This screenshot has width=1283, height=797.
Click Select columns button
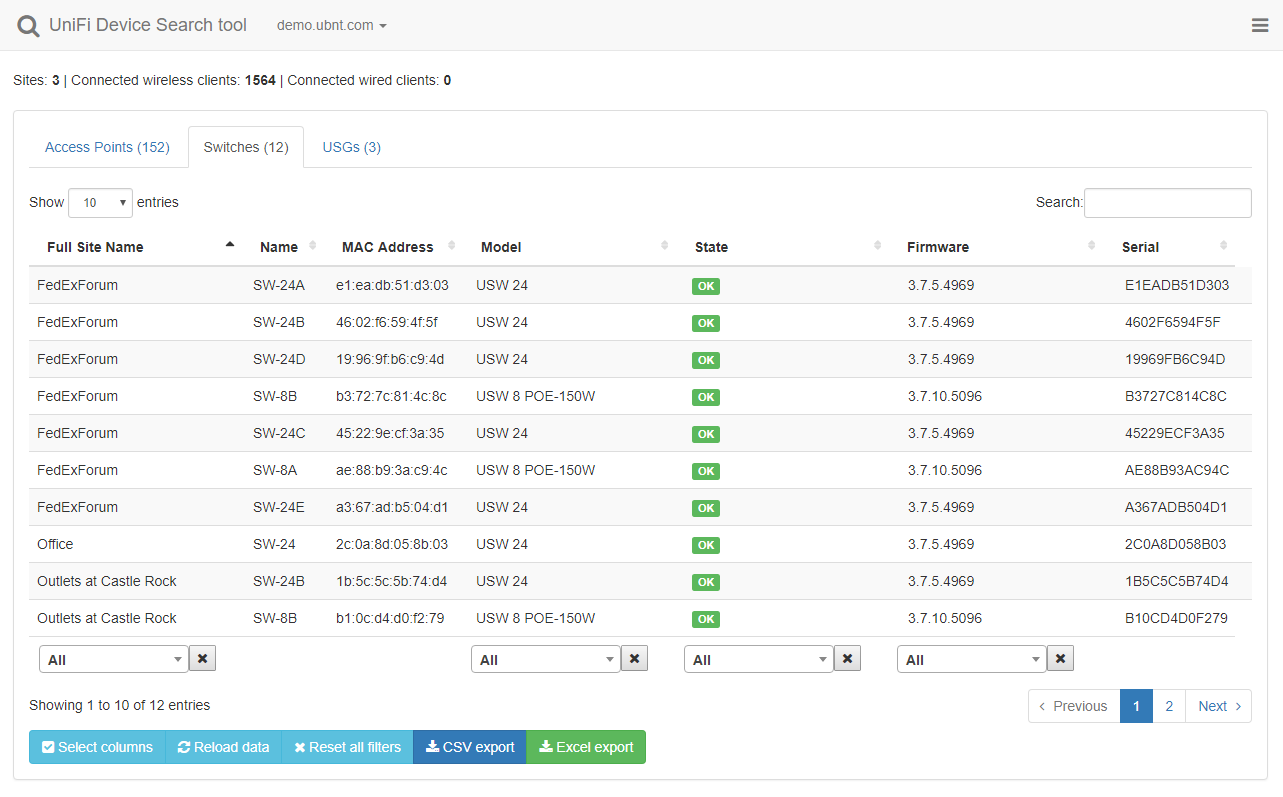(97, 747)
